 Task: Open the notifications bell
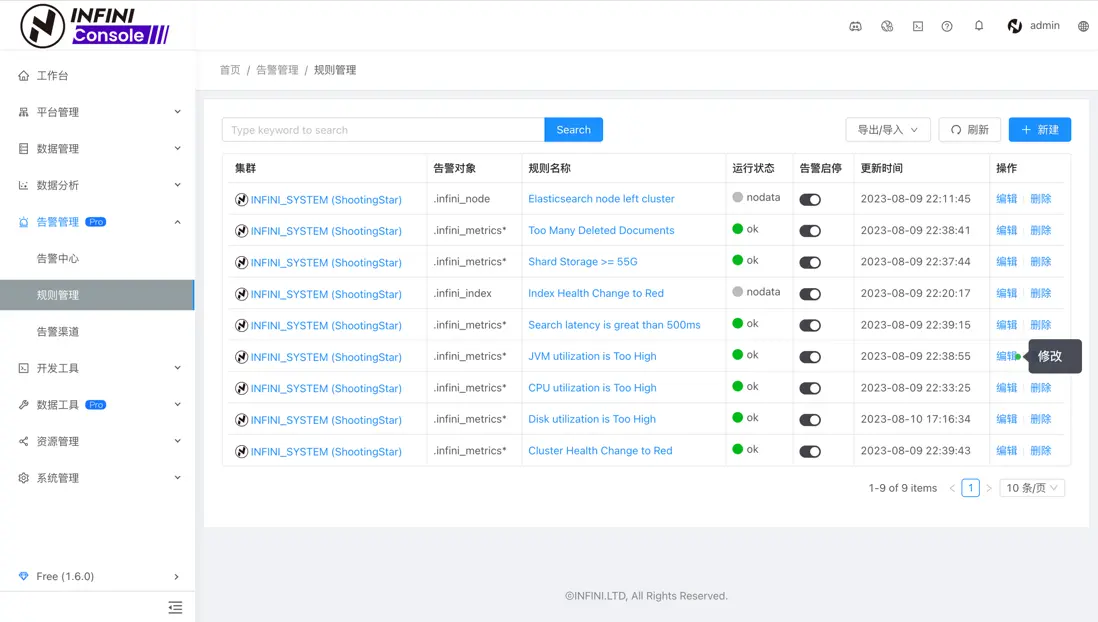click(x=979, y=26)
